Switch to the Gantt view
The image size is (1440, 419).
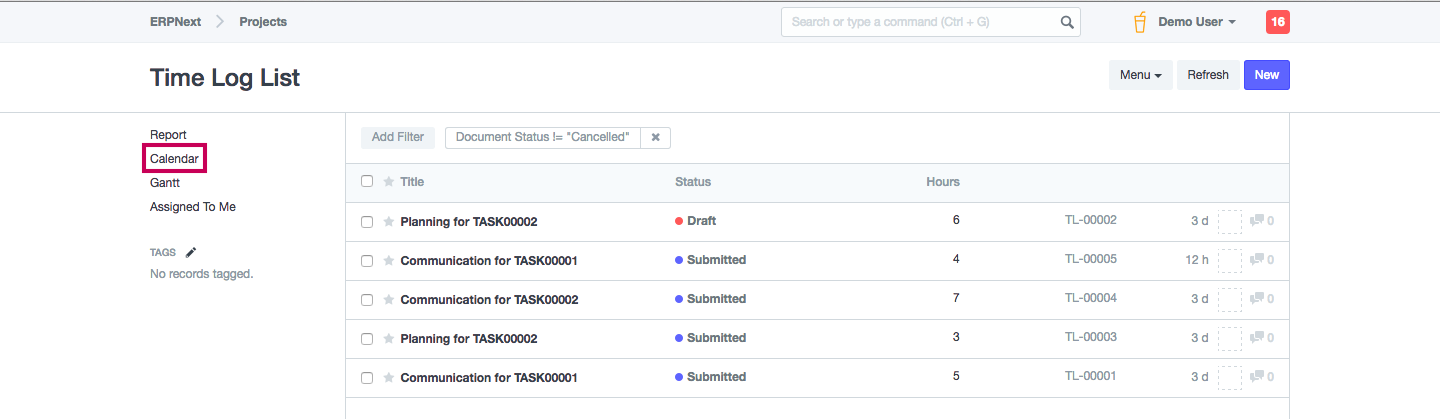click(x=165, y=183)
